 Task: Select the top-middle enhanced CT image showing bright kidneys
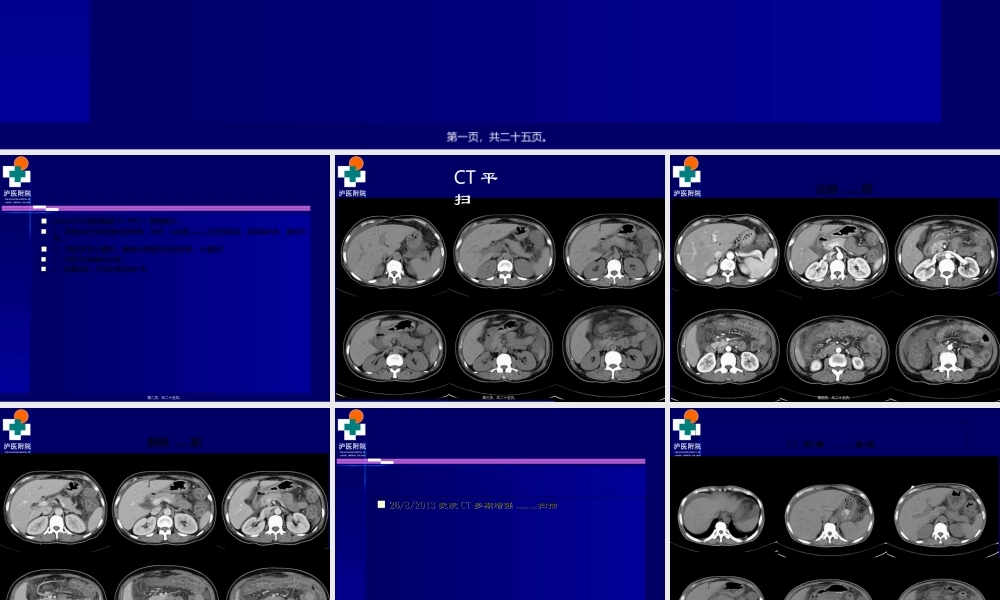click(x=835, y=252)
